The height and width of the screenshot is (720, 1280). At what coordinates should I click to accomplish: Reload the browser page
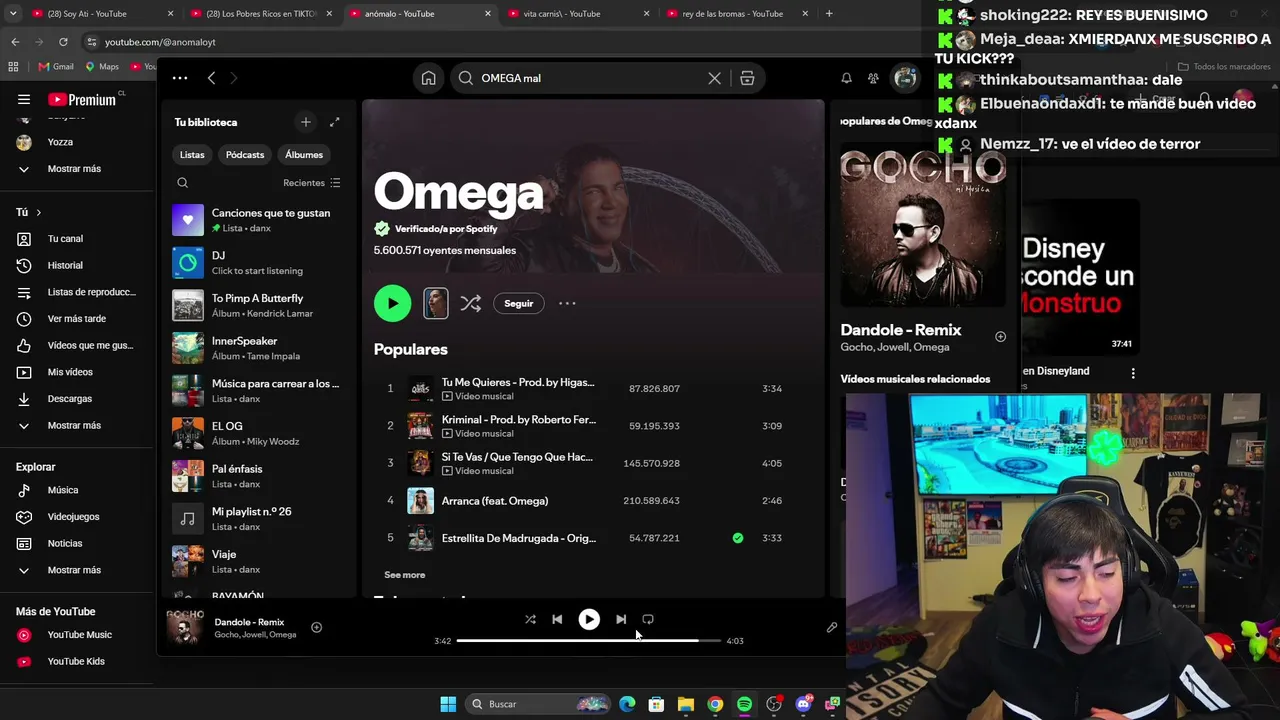(x=63, y=42)
